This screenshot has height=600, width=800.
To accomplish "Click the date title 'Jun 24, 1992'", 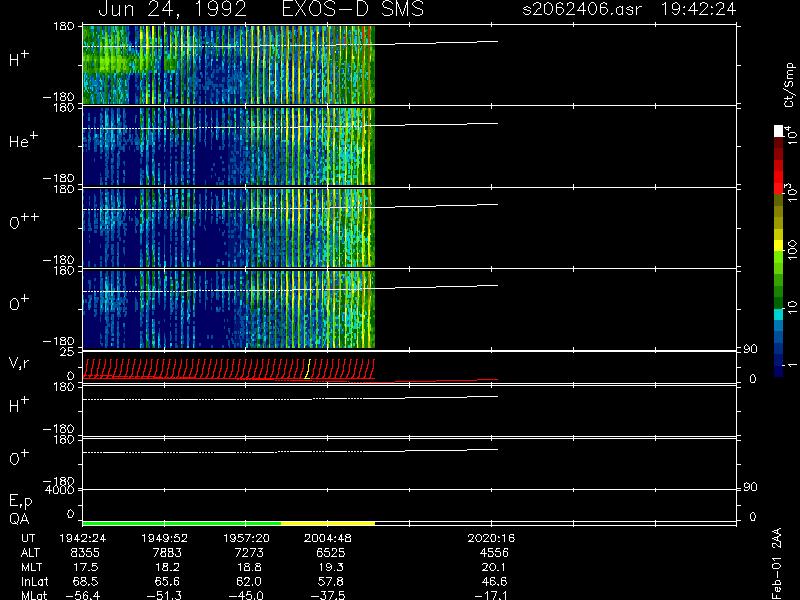I will 172,9.
